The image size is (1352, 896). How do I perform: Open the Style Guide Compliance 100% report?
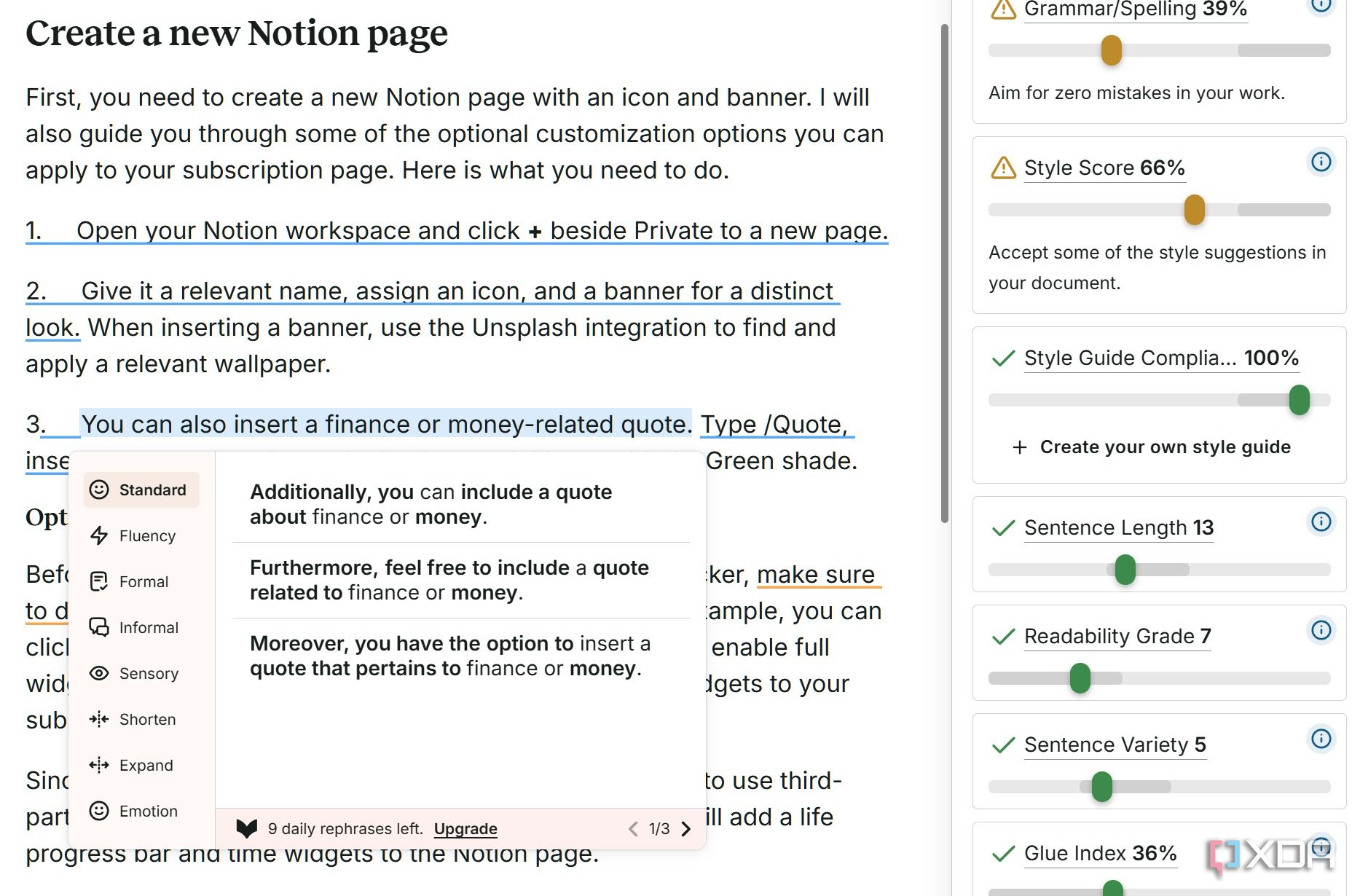[x=1161, y=358]
